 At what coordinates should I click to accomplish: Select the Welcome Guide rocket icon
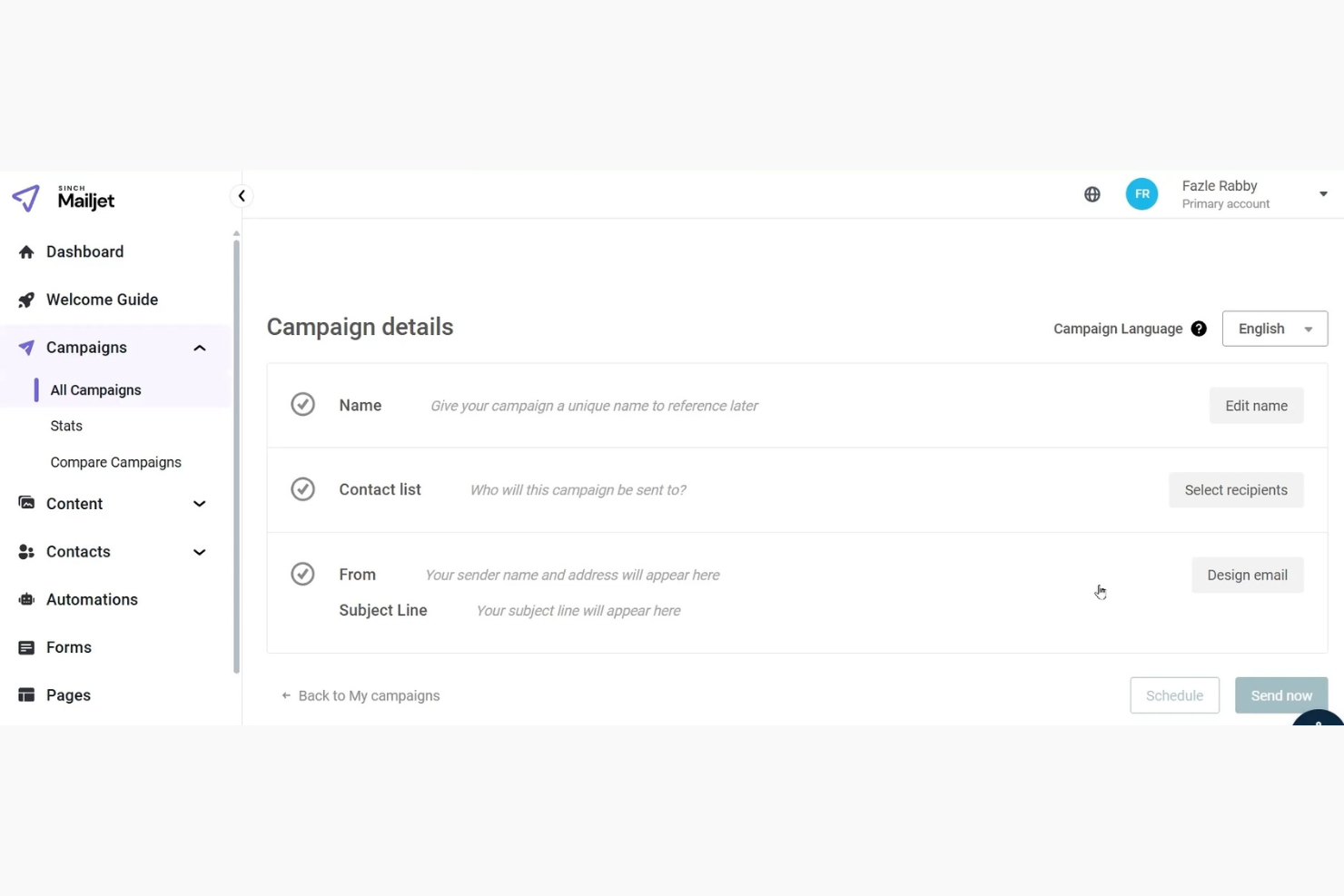pyautogui.click(x=26, y=299)
